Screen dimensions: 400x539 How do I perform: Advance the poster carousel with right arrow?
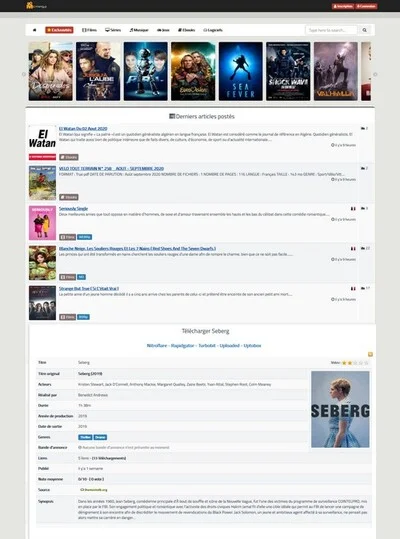coord(375,74)
